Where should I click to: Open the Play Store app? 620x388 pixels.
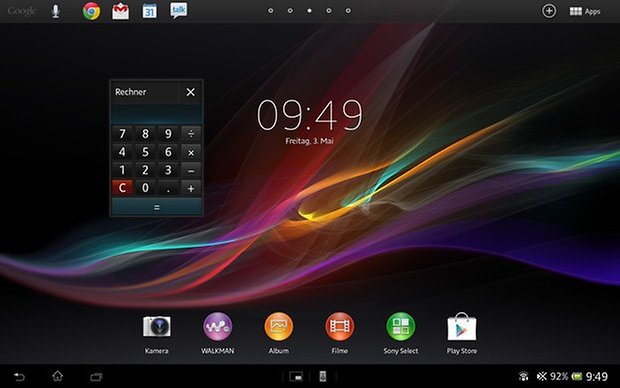point(462,334)
